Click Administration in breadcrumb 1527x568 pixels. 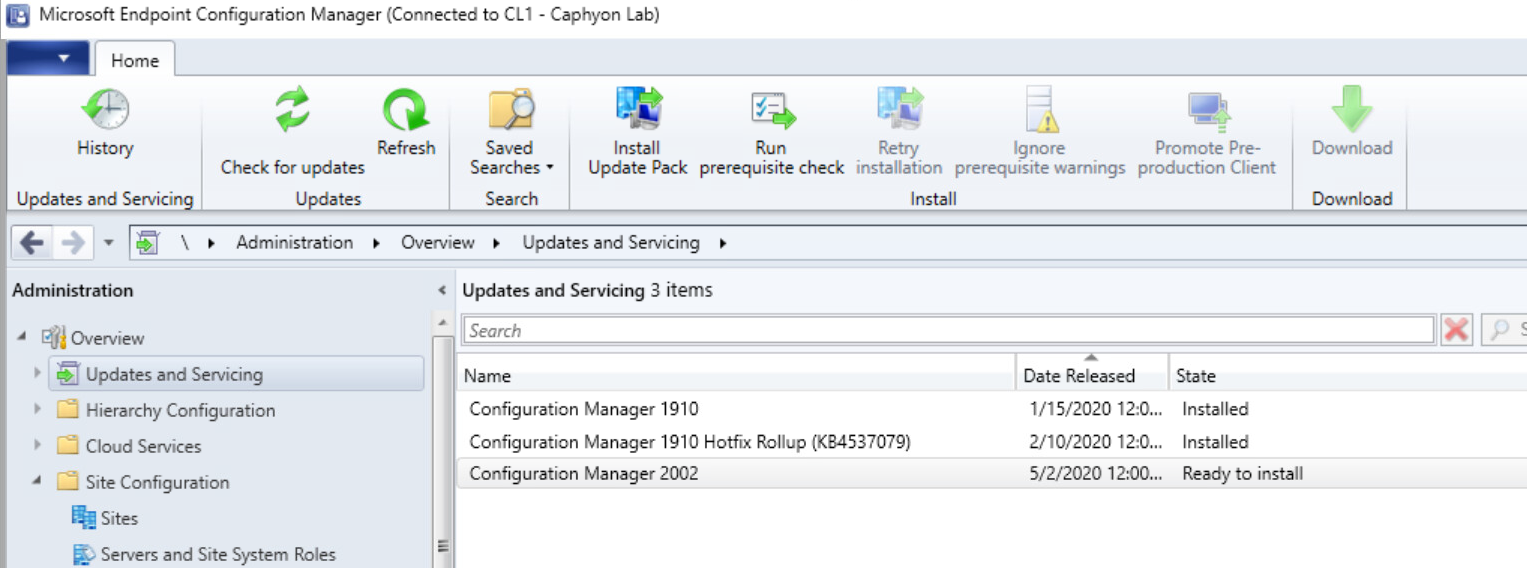[294, 242]
